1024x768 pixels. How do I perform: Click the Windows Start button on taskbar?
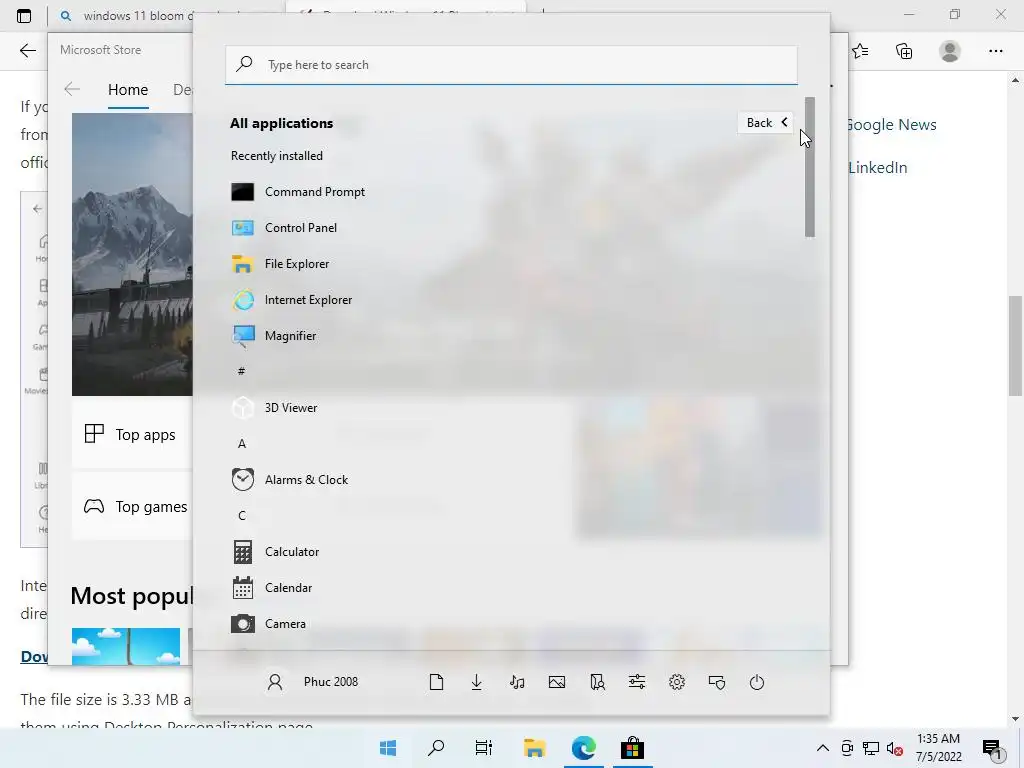tap(388, 748)
